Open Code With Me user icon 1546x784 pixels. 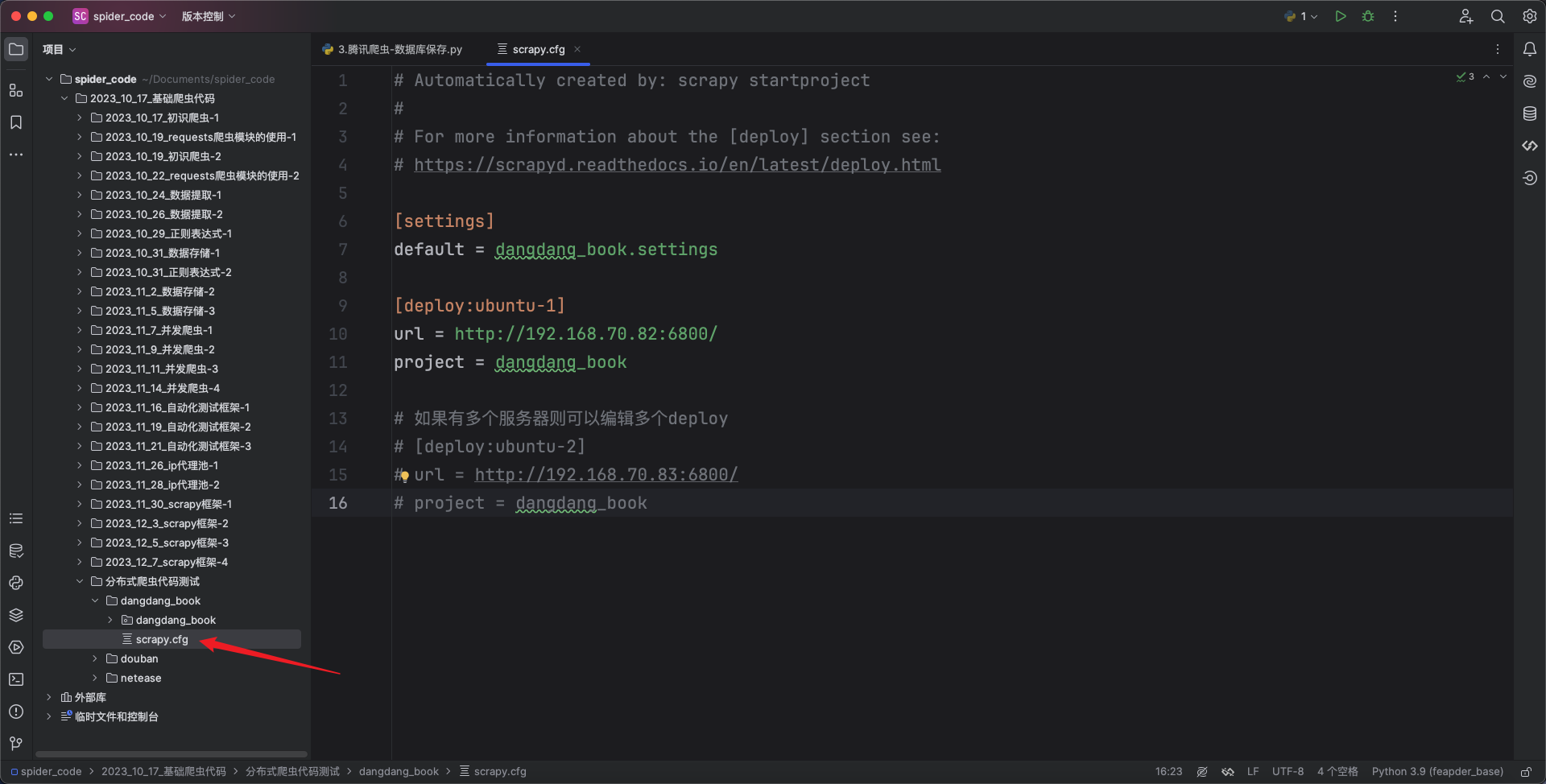[1466, 16]
